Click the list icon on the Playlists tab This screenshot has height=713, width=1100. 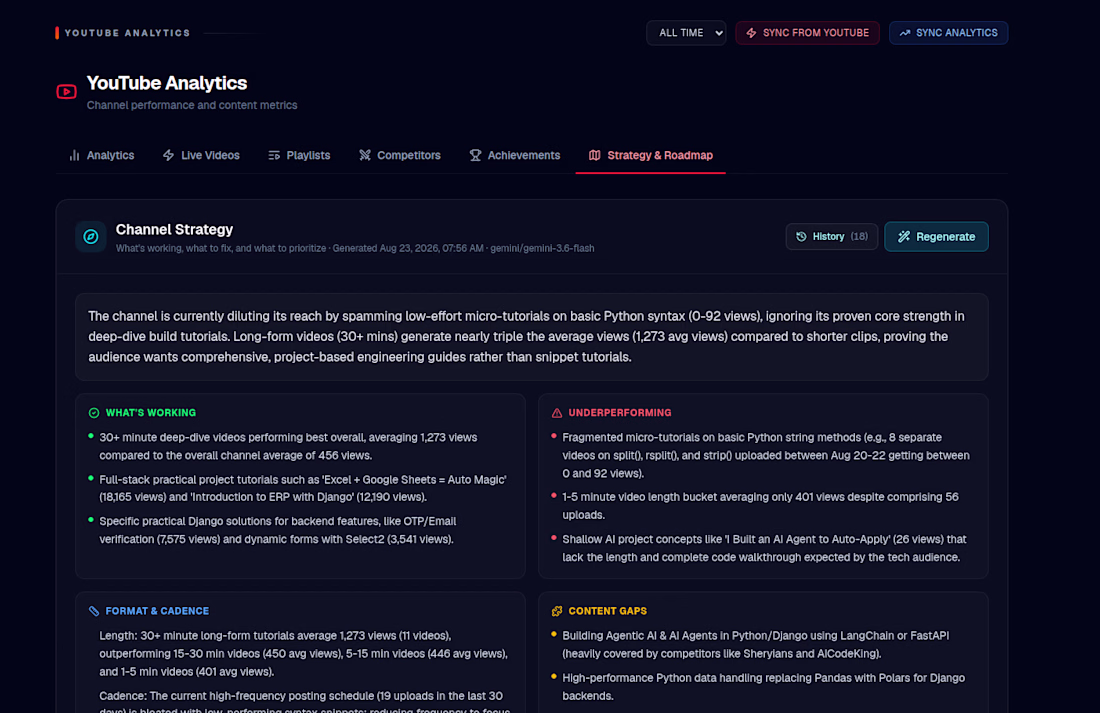click(274, 155)
